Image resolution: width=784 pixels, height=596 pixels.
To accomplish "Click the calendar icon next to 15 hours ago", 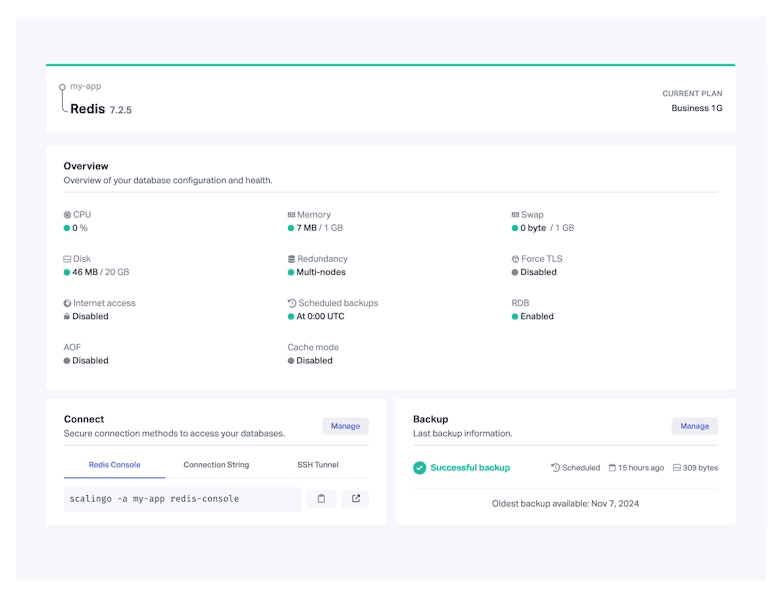I will pos(612,468).
